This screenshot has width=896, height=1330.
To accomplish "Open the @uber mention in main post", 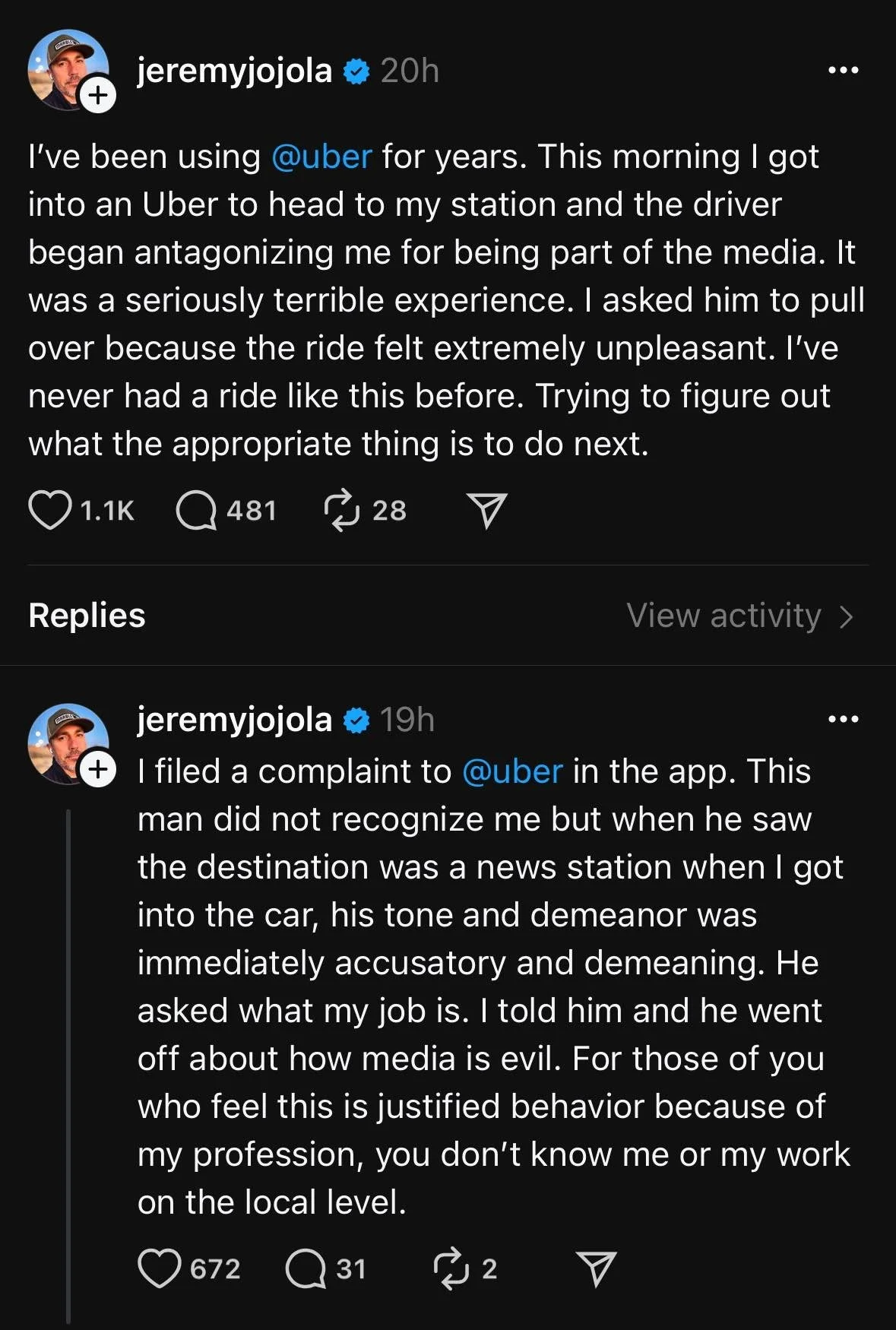I will pos(321,157).
